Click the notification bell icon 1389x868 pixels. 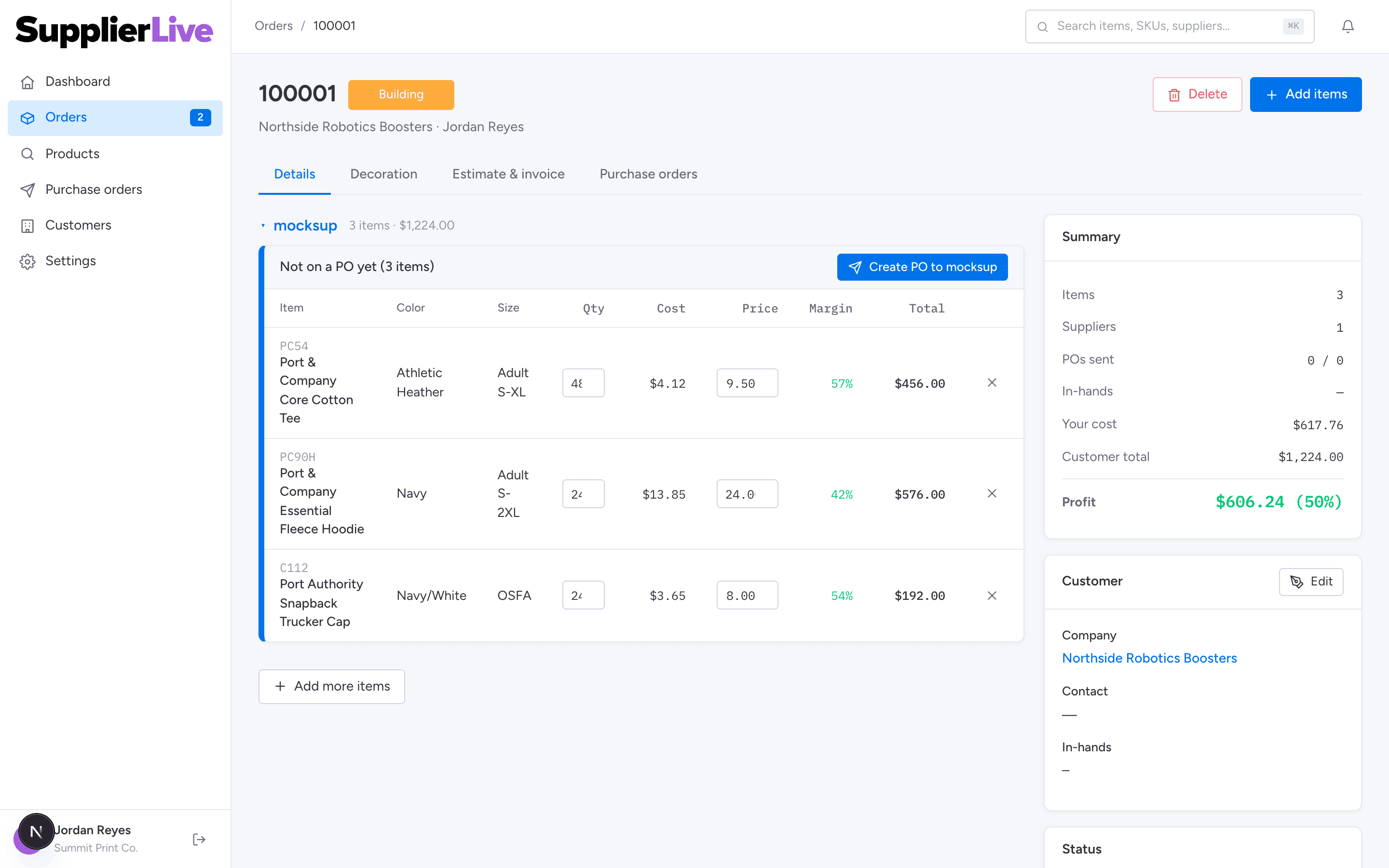coord(1348,27)
